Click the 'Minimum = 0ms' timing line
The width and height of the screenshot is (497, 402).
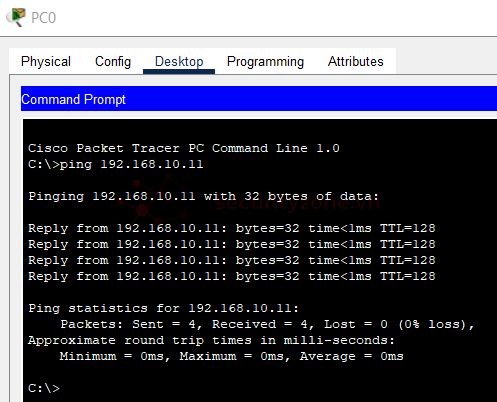[232, 356]
